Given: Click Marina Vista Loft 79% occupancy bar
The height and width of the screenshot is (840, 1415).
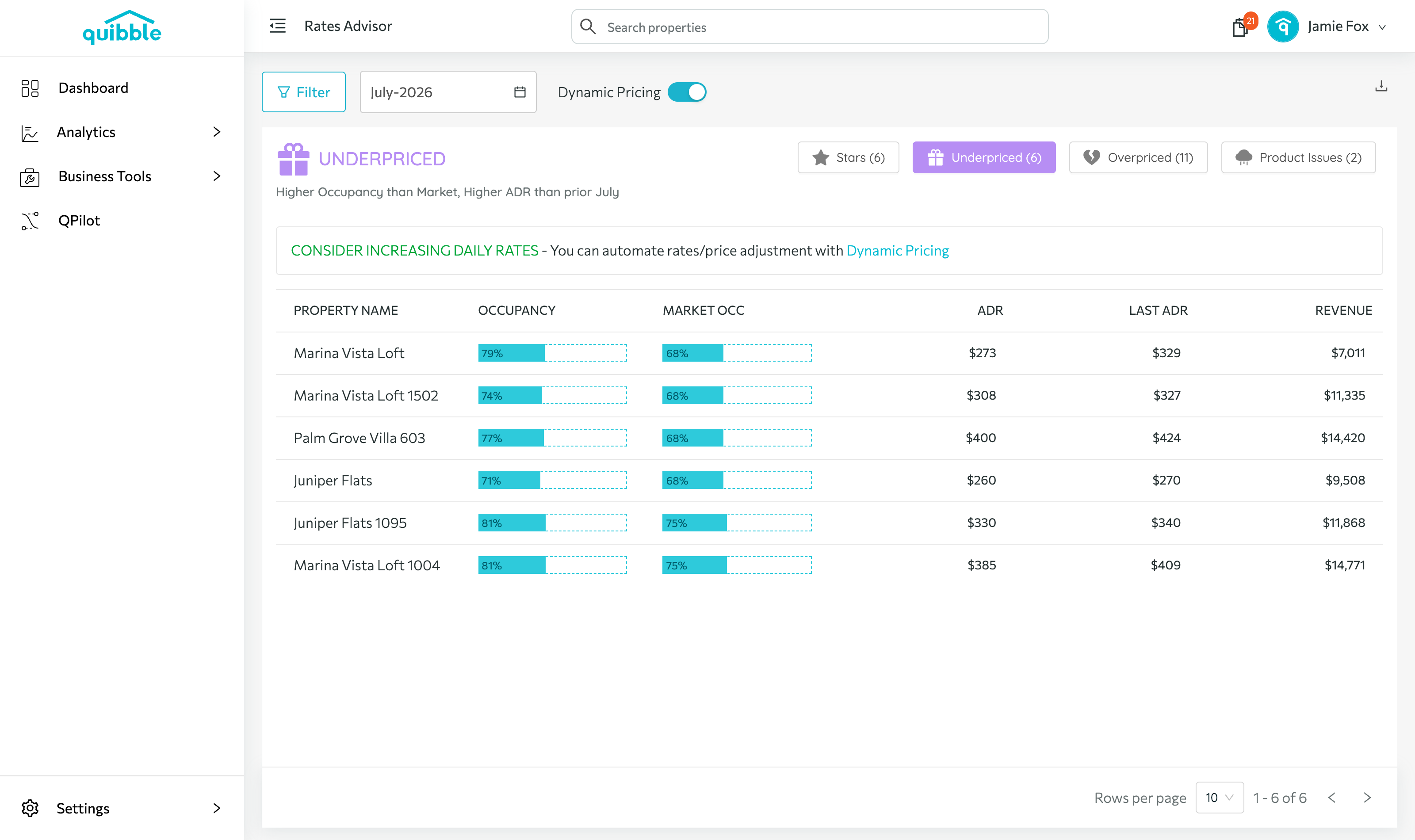Looking at the screenshot, I should click(552, 353).
